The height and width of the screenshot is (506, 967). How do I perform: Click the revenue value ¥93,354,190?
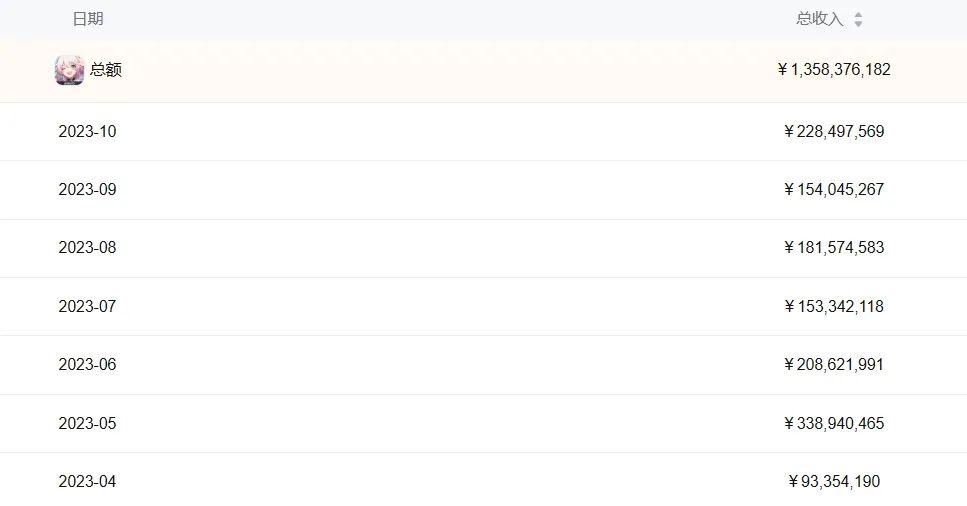tap(834, 481)
